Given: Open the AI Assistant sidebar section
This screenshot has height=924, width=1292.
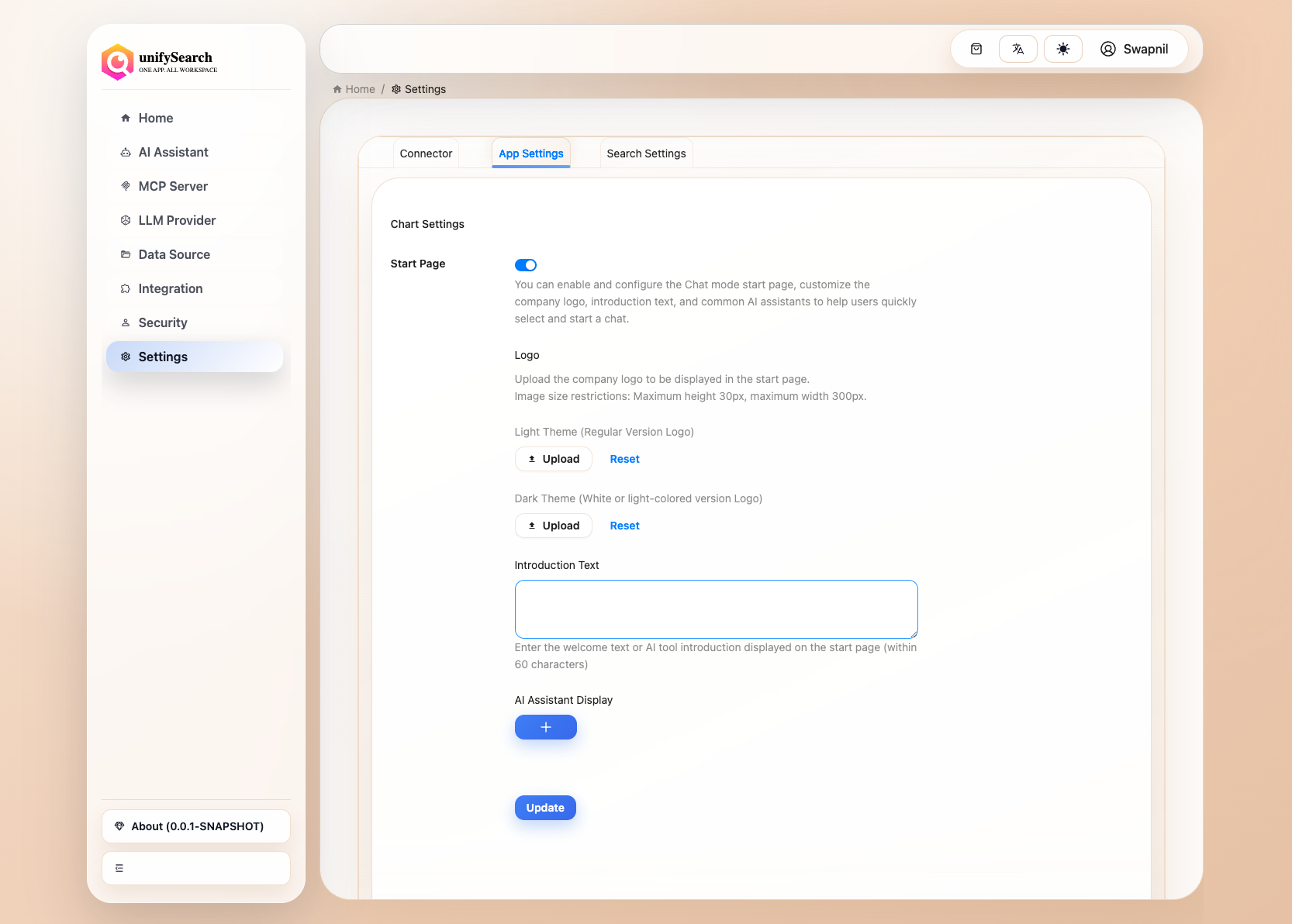Looking at the screenshot, I should [172, 152].
